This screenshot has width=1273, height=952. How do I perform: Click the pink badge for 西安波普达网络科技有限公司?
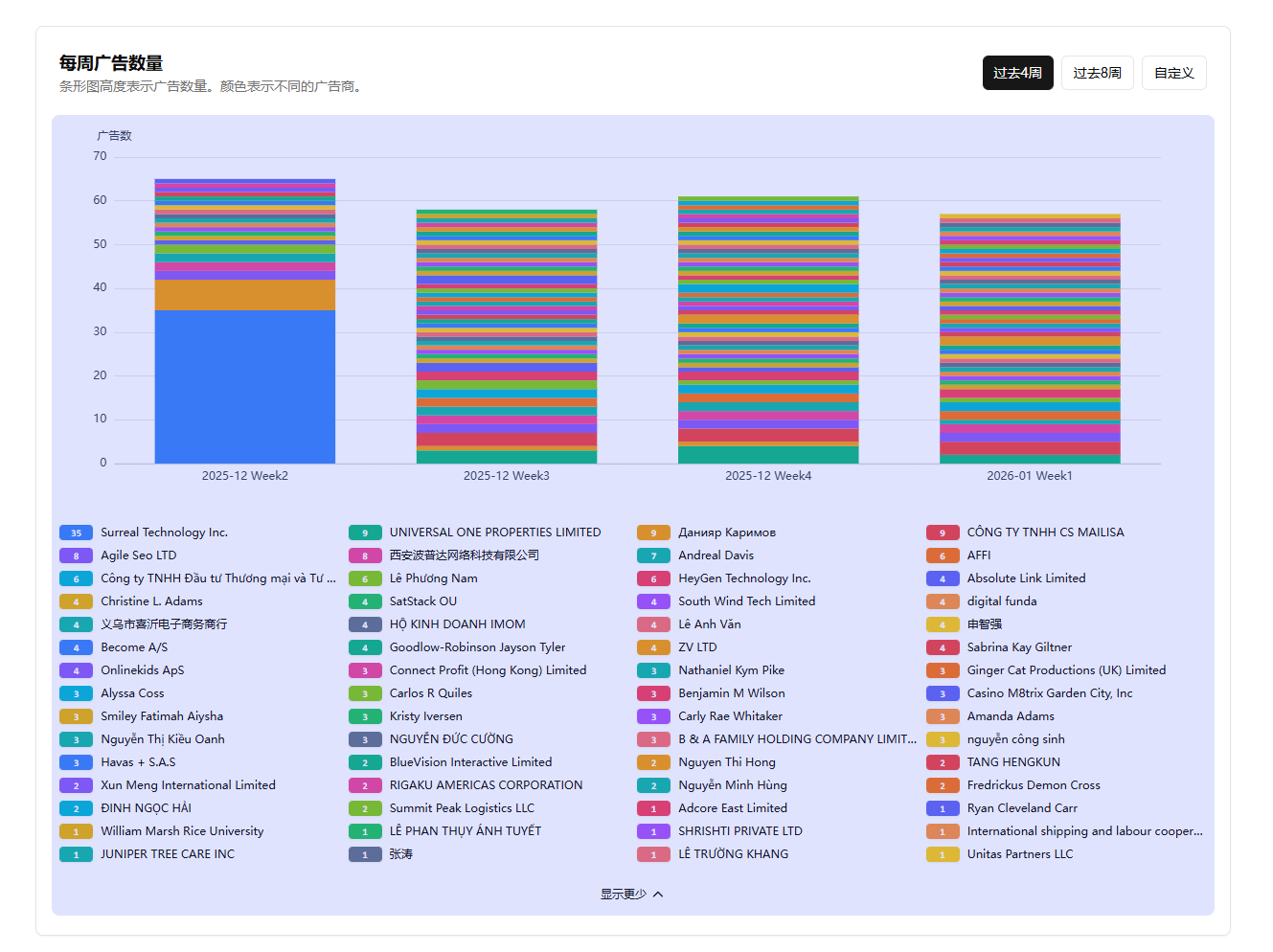(365, 555)
